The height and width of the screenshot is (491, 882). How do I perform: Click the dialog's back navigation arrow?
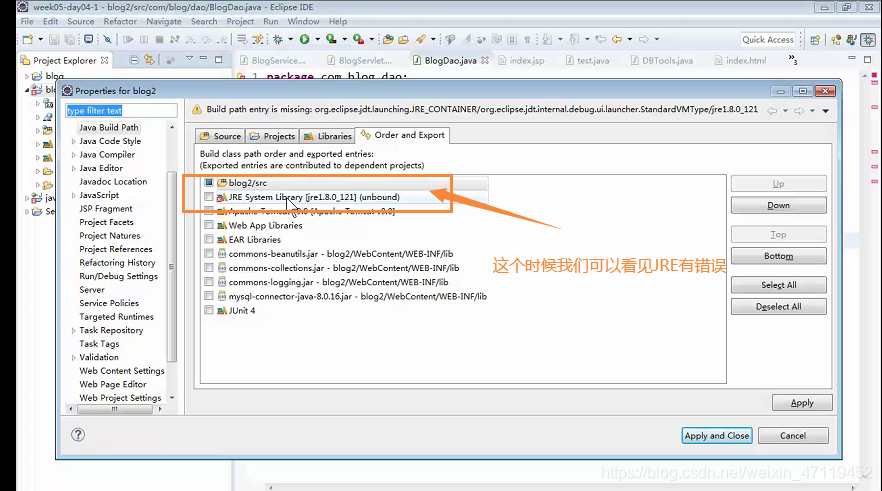point(772,111)
